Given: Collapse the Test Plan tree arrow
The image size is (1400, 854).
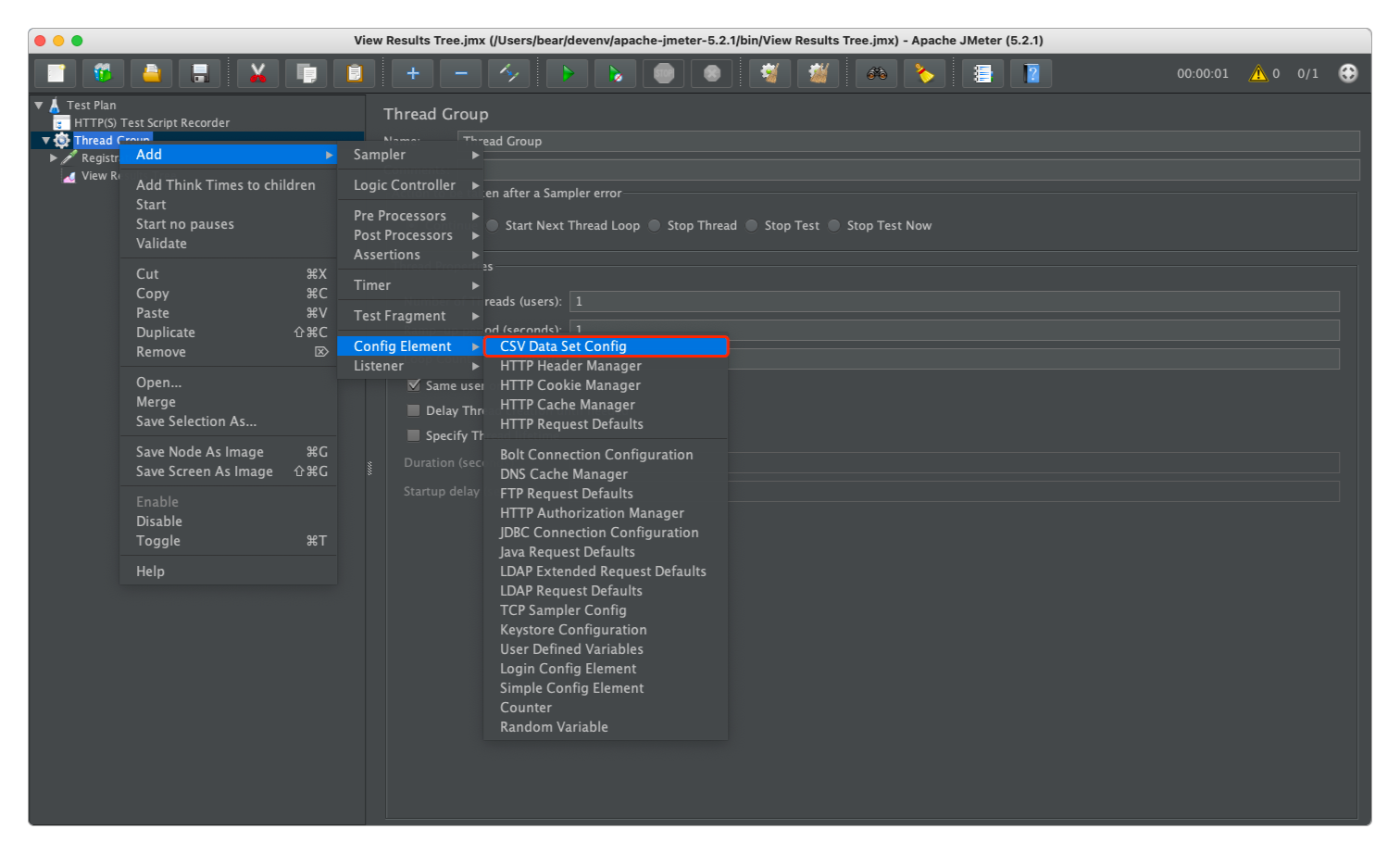Looking at the screenshot, I should coord(39,105).
